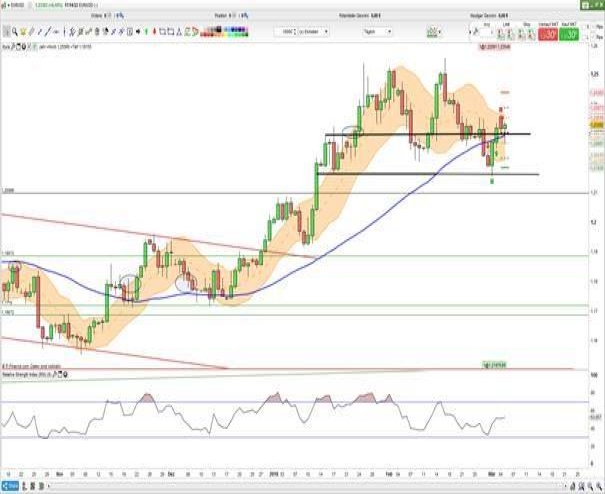Click the blue Share button at bottom

(10, 486)
